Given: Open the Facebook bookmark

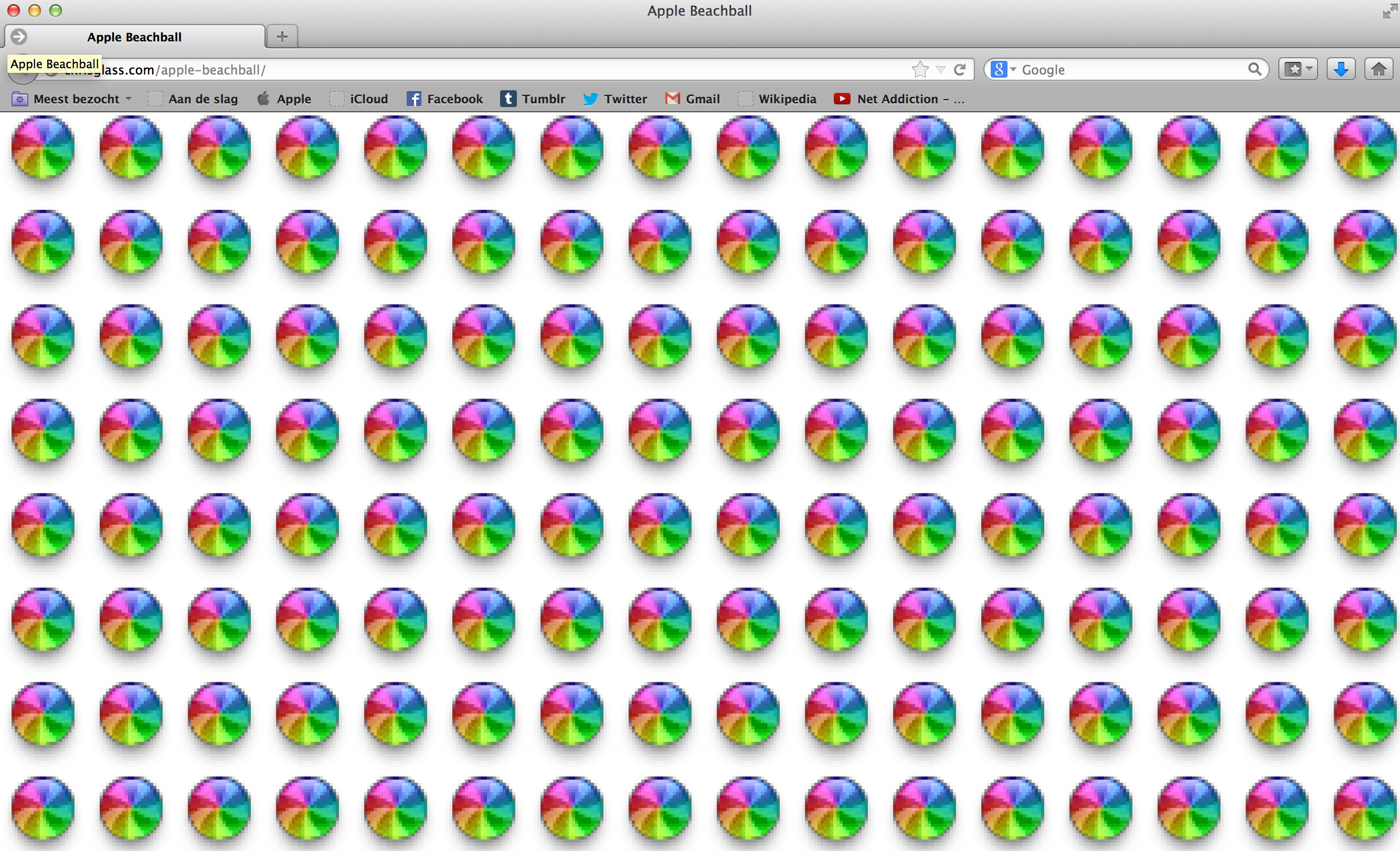Looking at the screenshot, I should (445, 99).
